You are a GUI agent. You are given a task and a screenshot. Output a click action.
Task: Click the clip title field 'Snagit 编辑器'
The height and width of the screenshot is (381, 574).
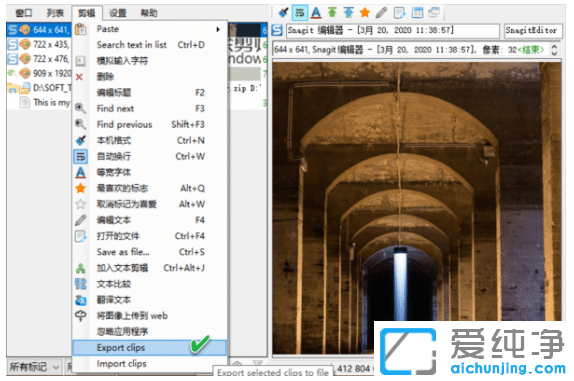[392, 30]
